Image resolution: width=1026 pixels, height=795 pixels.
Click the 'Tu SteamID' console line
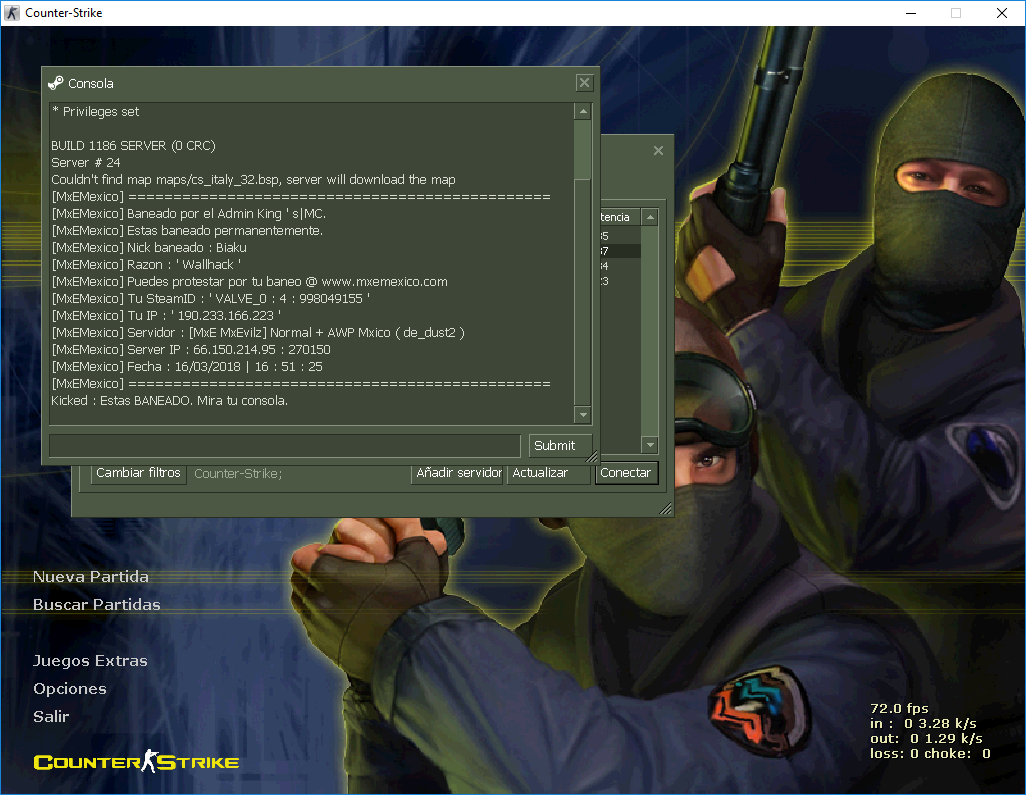coord(211,299)
